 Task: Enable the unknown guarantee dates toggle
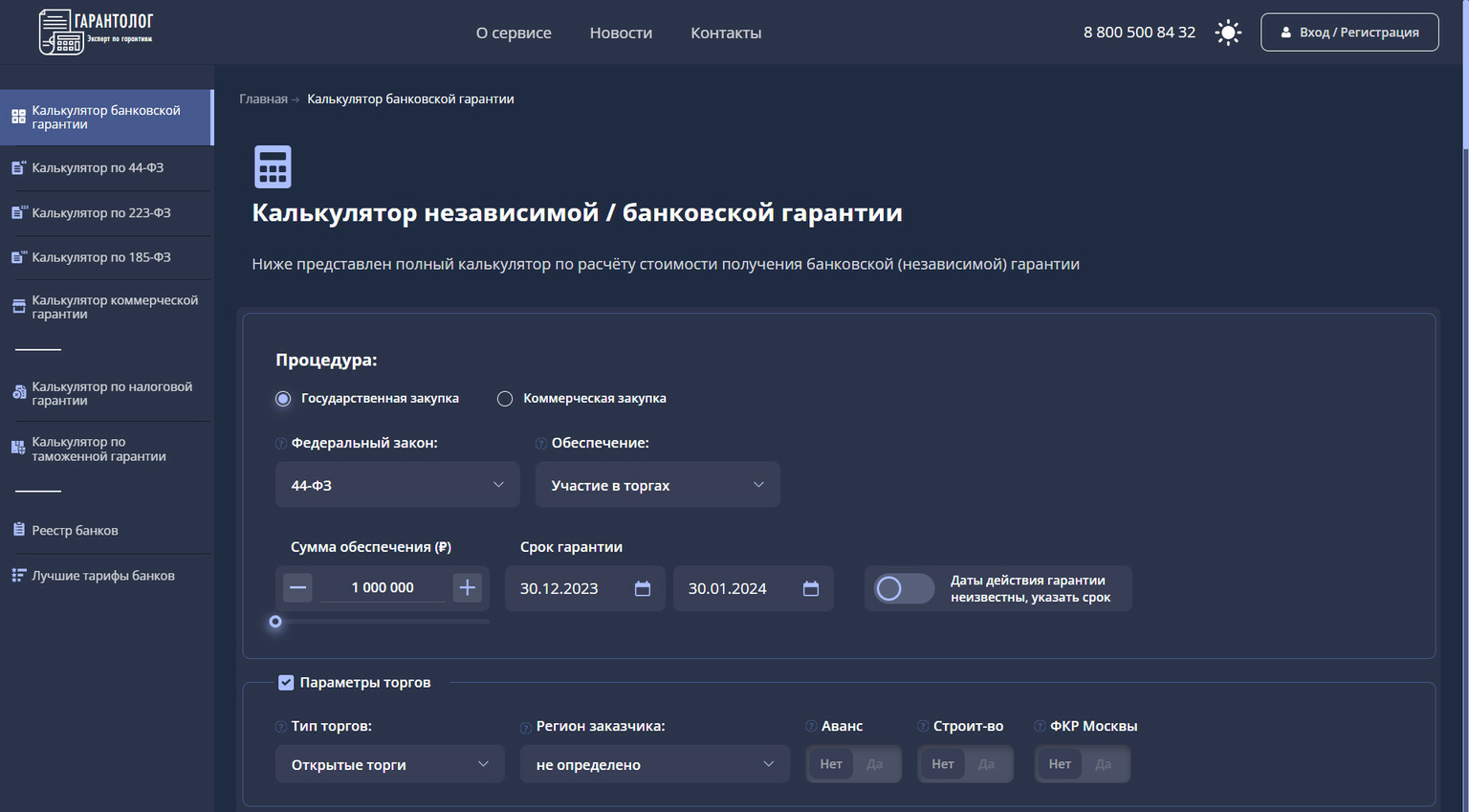[904, 588]
